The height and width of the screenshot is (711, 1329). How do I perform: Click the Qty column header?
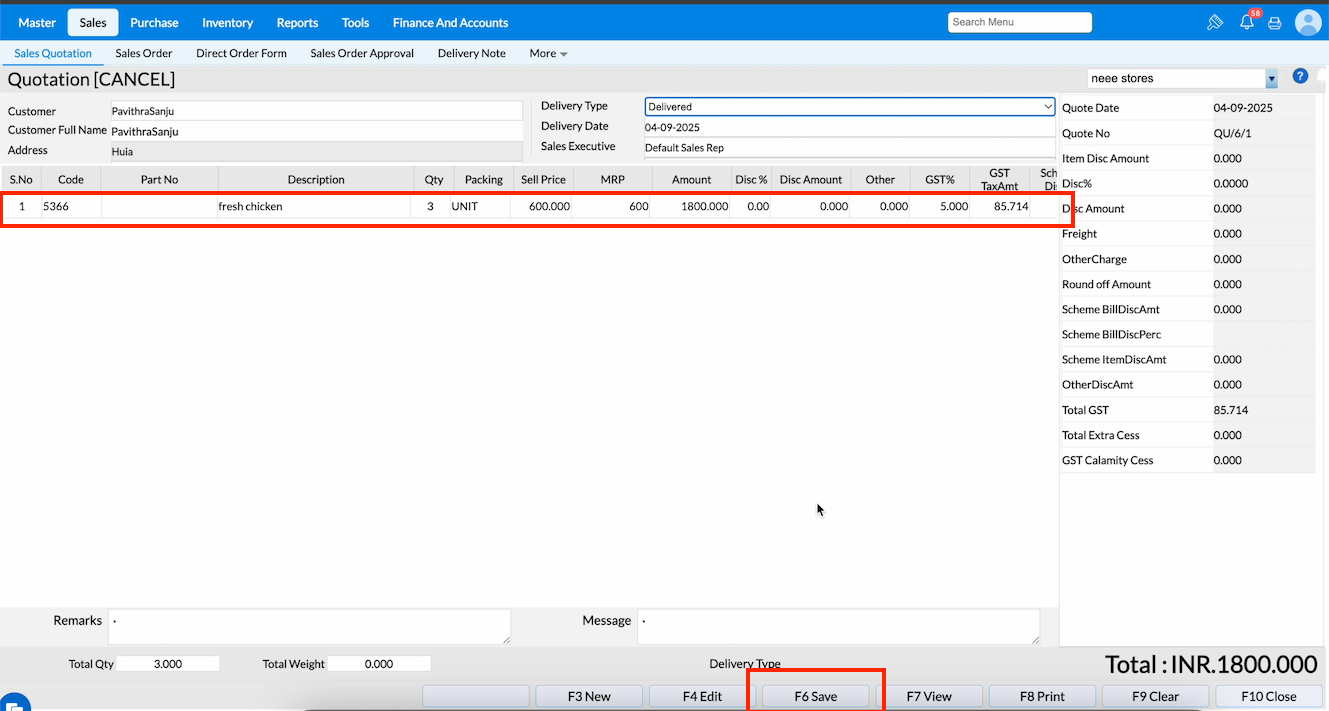tap(433, 179)
